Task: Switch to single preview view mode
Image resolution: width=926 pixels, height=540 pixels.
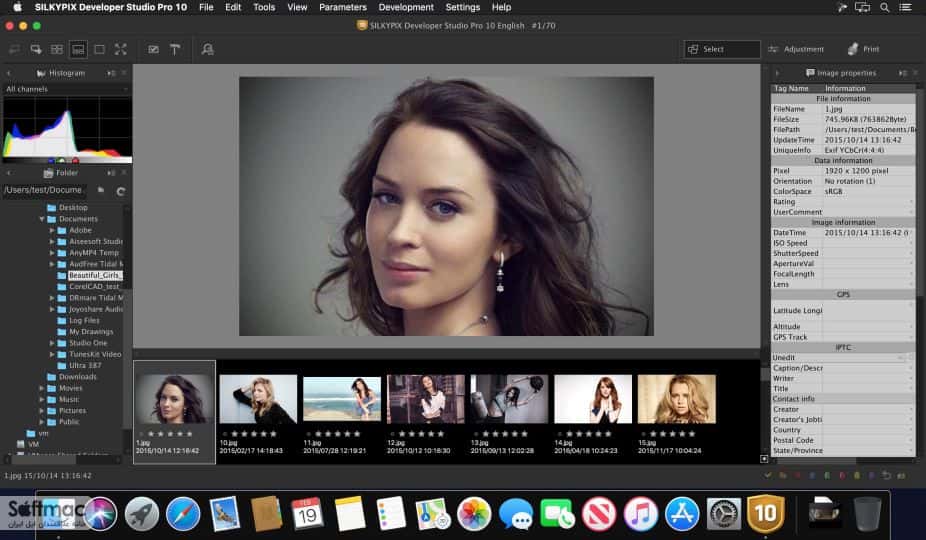Action: pyautogui.click(x=99, y=50)
